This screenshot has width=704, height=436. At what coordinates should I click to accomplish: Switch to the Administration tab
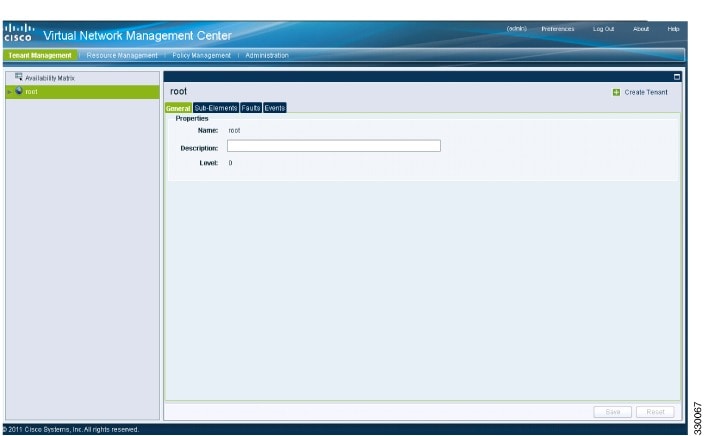coord(267,55)
